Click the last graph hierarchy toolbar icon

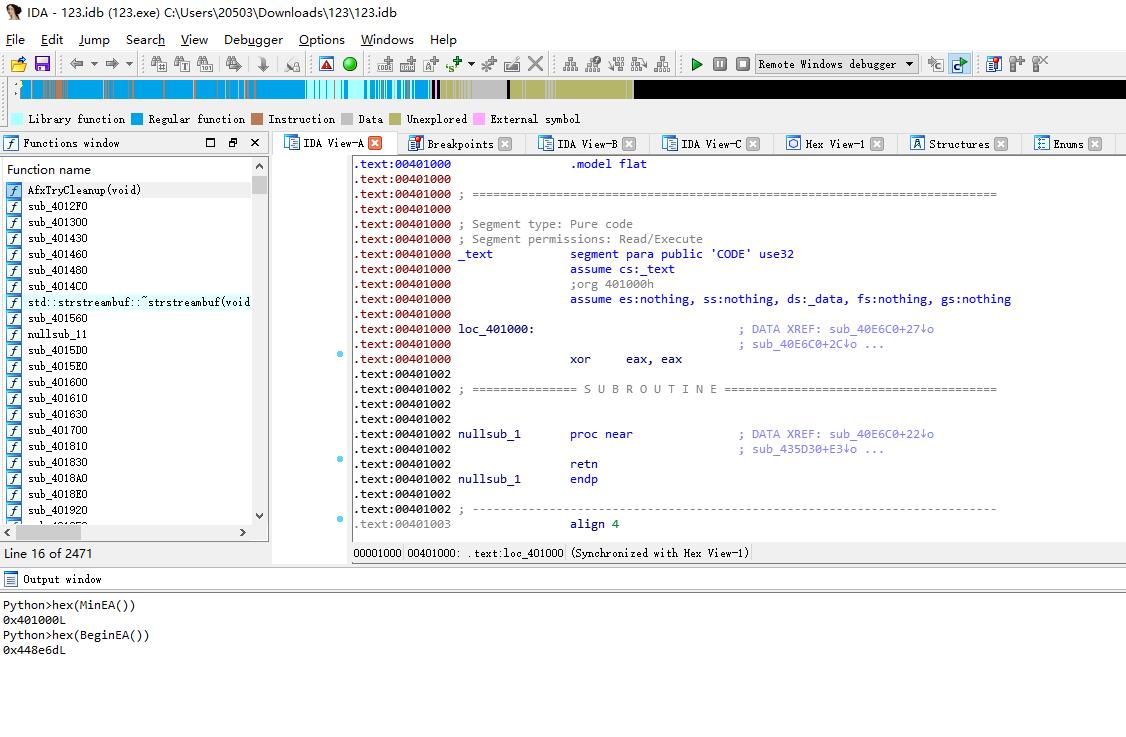(x=662, y=64)
